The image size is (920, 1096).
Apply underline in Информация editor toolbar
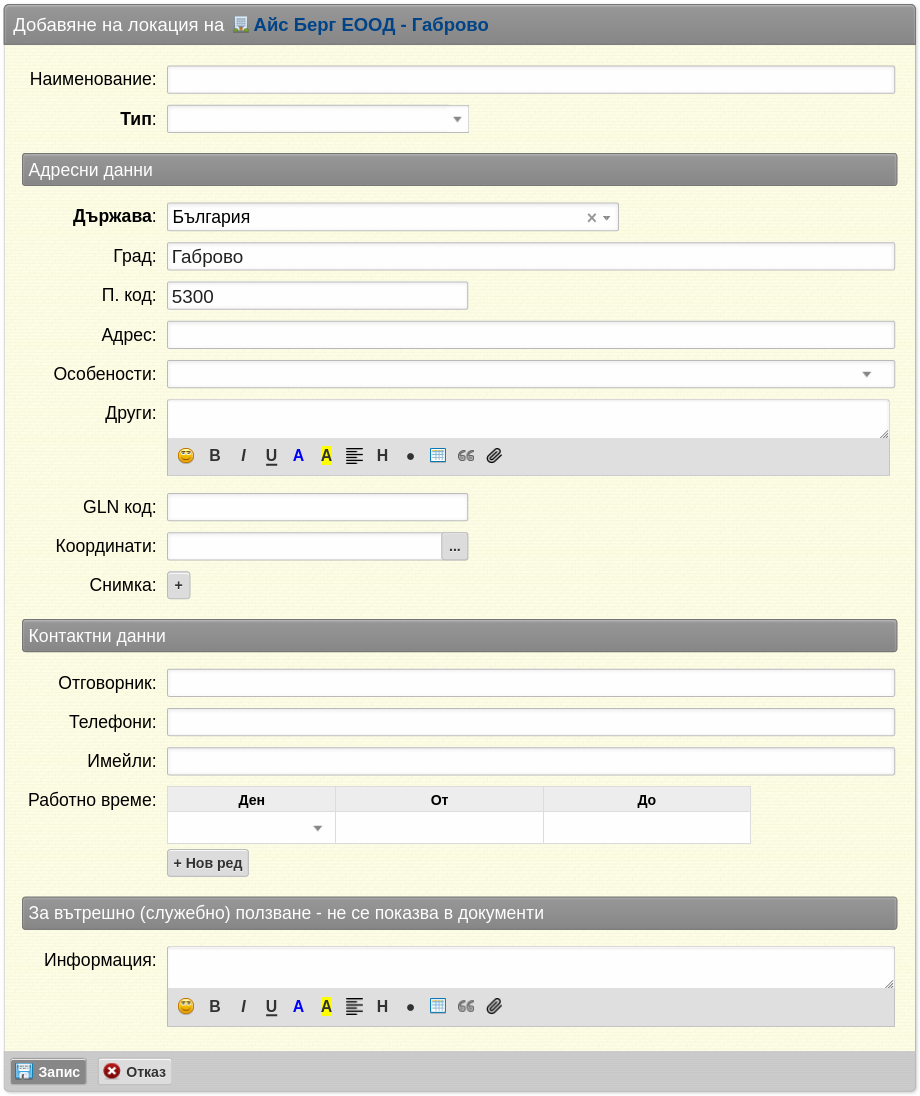271,1007
